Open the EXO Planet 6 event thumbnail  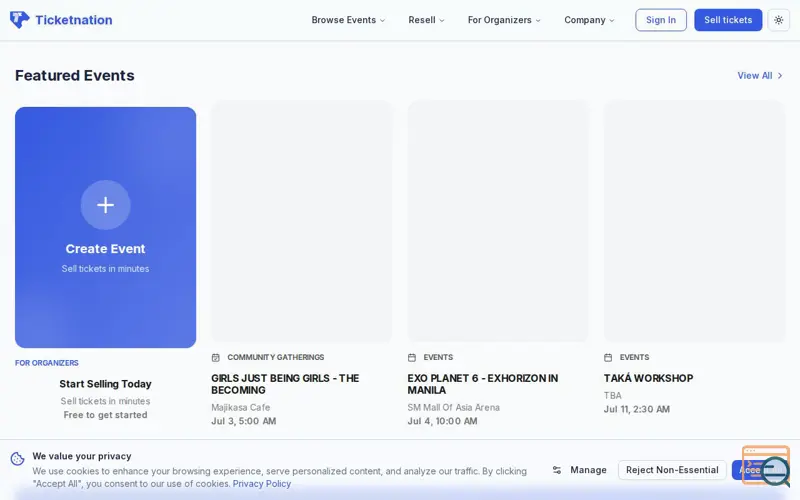tap(498, 221)
